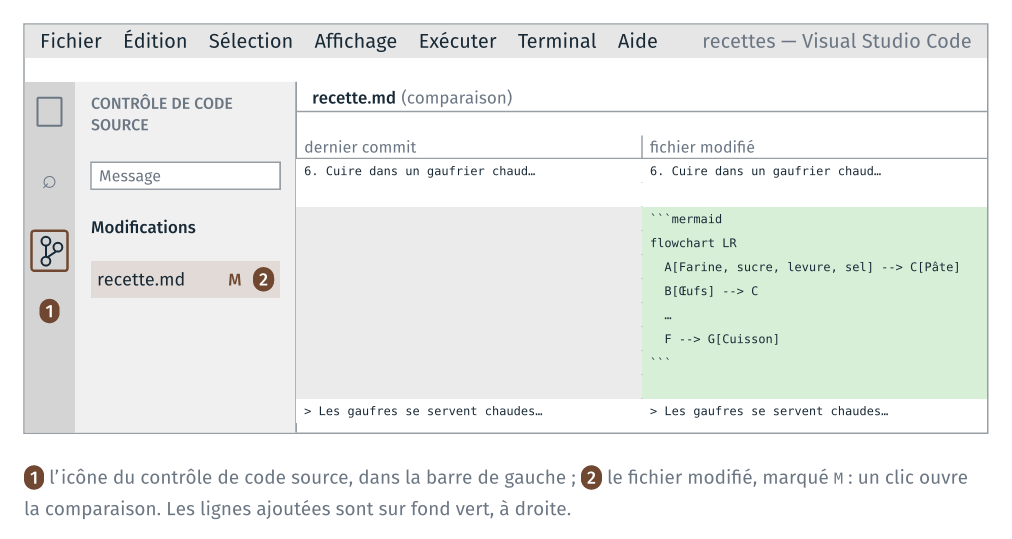Open the Terminal menu
1012x539 pixels.
pyautogui.click(x=557, y=41)
